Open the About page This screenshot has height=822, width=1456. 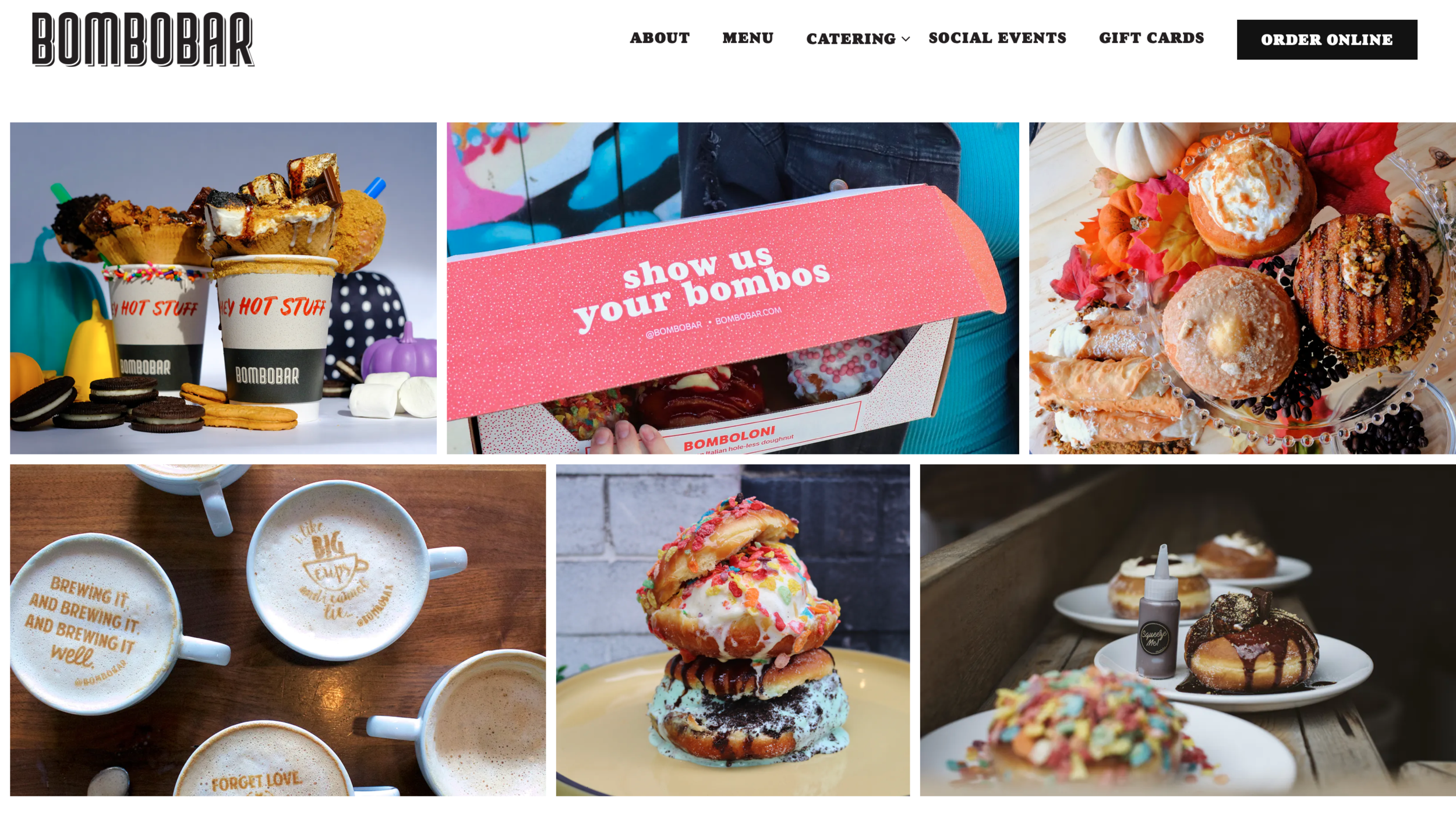(x=659, y=38)
